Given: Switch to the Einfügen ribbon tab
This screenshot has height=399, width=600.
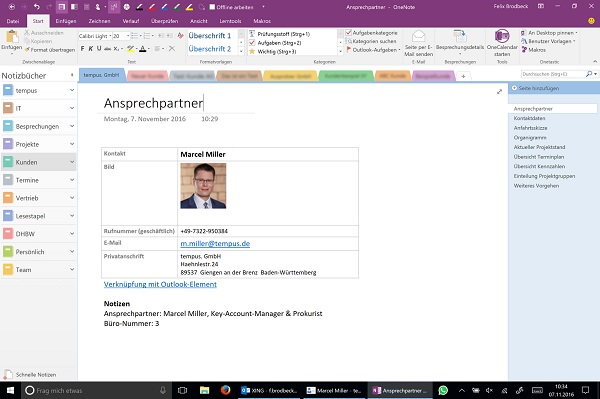Looking at the screenshot, I should [x=66, y=21].
